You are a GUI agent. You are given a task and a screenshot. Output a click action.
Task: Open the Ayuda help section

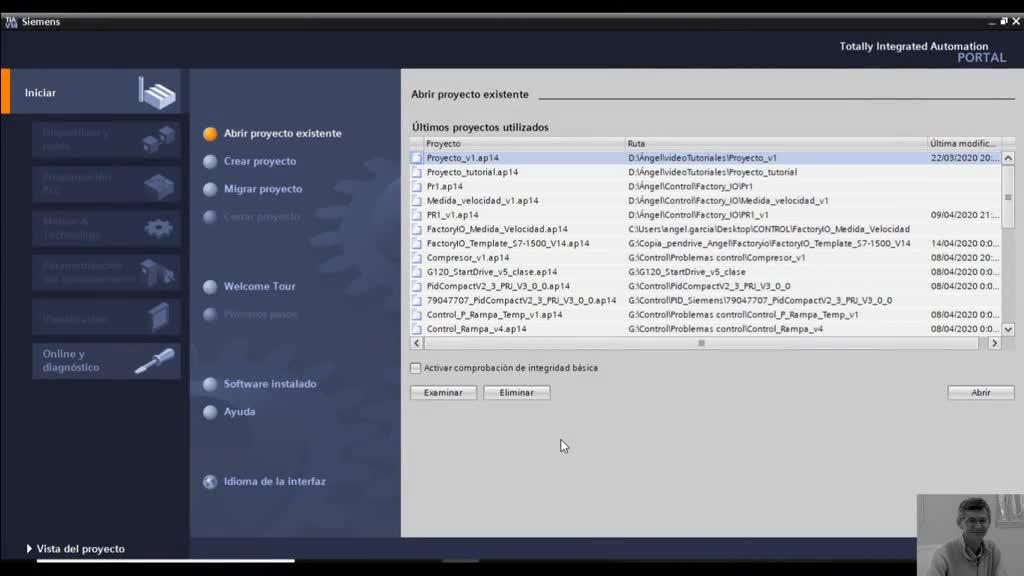click(239, 411)
